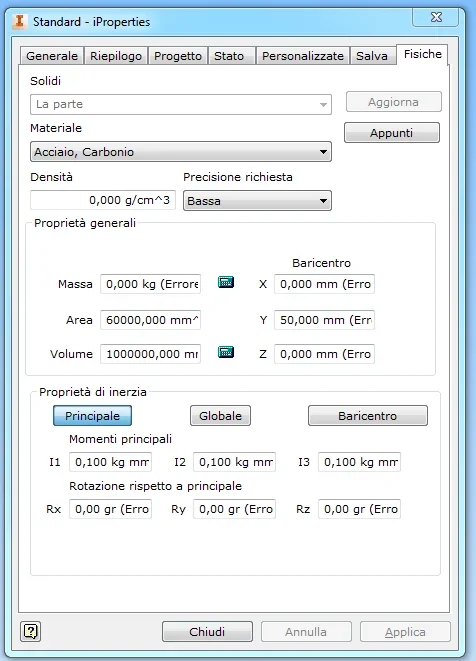Click the 'Precisione richiesta' label
The height and width of the screenshot is (661, 476).
pyautogui.click(x=238, y=177)
